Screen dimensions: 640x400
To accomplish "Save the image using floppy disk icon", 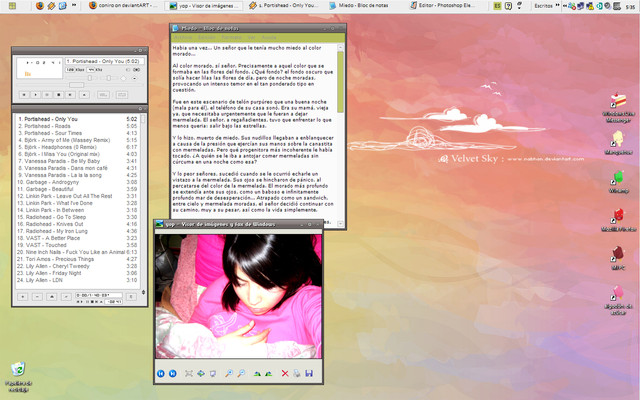I will [309, 373].
